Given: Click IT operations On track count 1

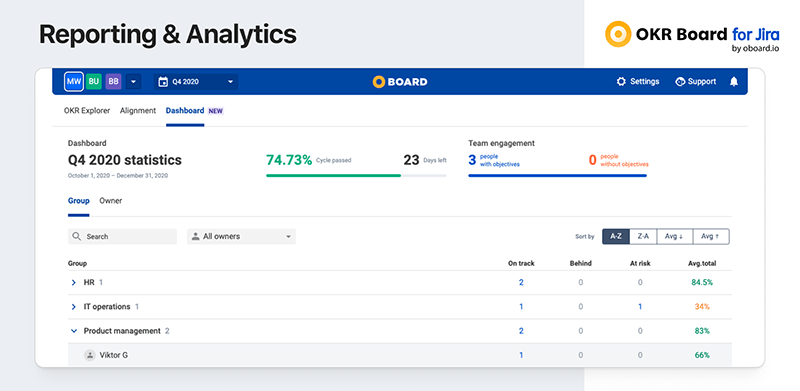Looking at the screenshot, I should click(521, 307).
